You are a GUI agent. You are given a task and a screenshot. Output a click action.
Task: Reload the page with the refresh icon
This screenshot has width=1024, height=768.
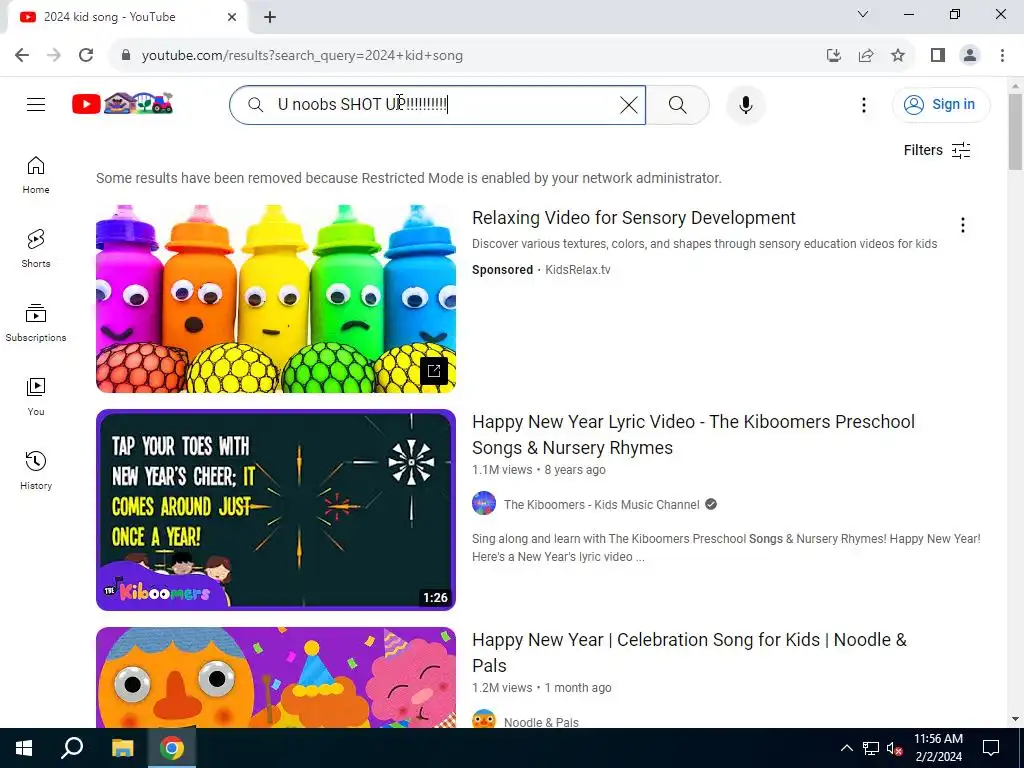pos(86,56)
